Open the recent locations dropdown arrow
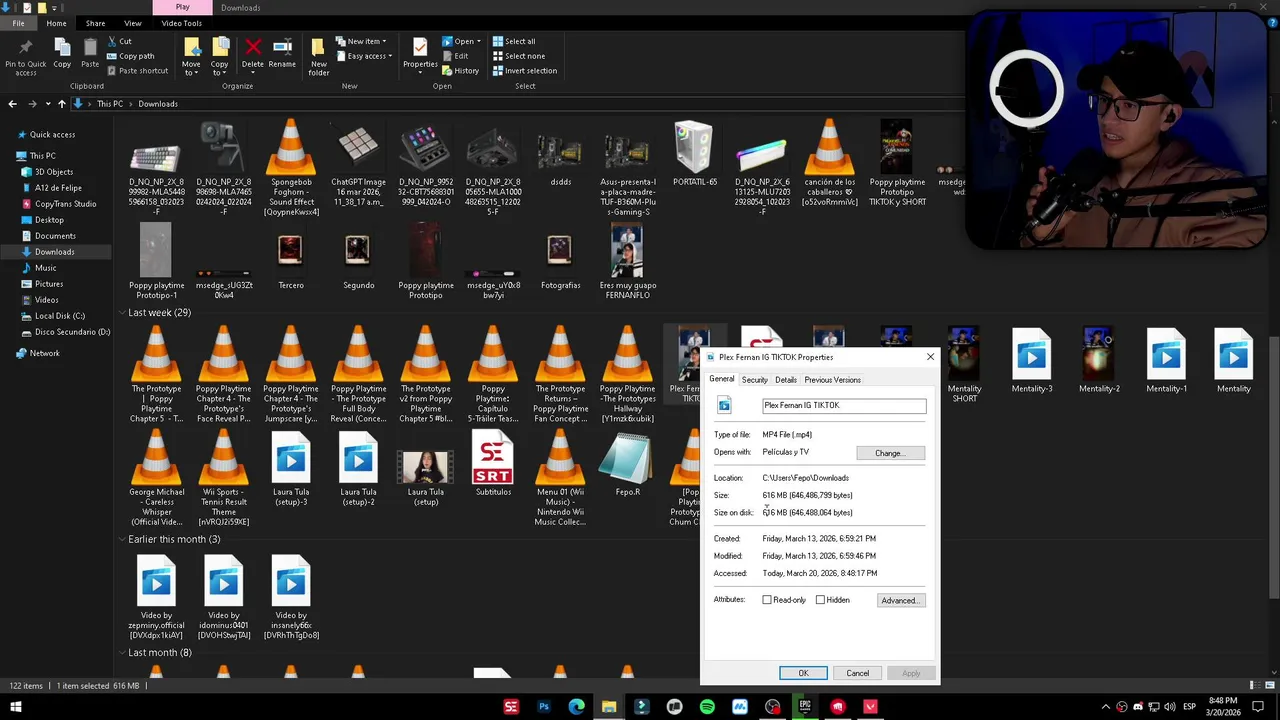The height and width of the screenshot is (720, 1280). 46,104
